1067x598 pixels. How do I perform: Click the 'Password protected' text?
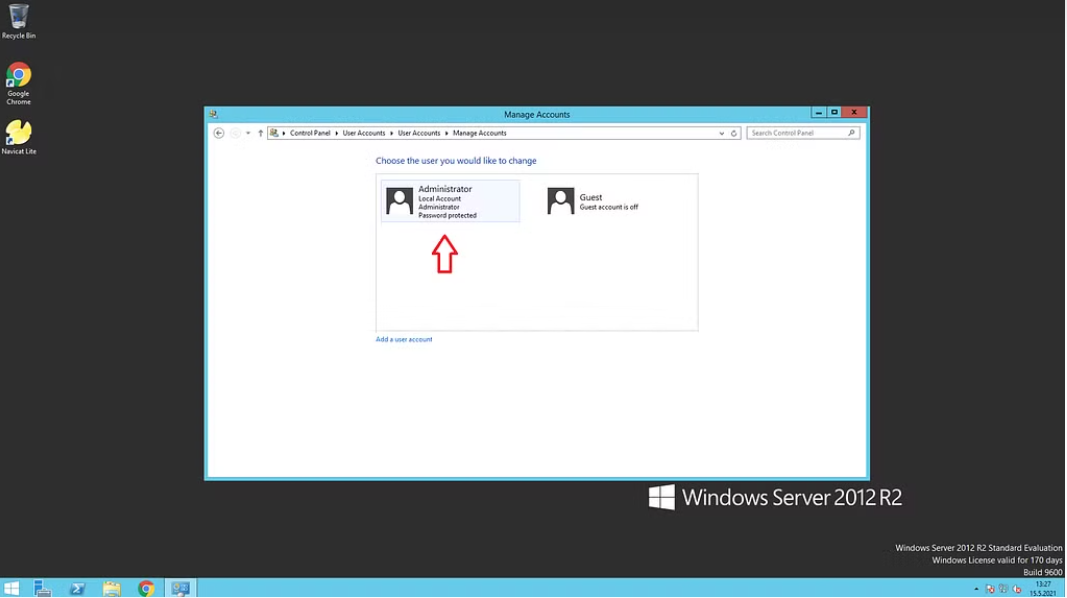pos(447,216)
